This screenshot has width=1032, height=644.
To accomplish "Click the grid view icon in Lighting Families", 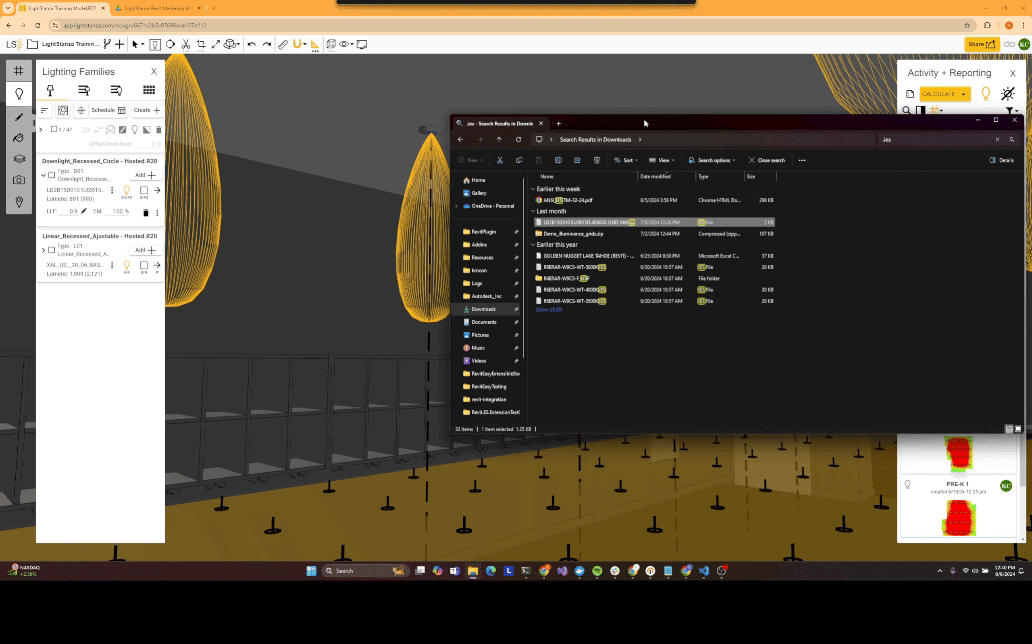I will (x=149, y=91).
